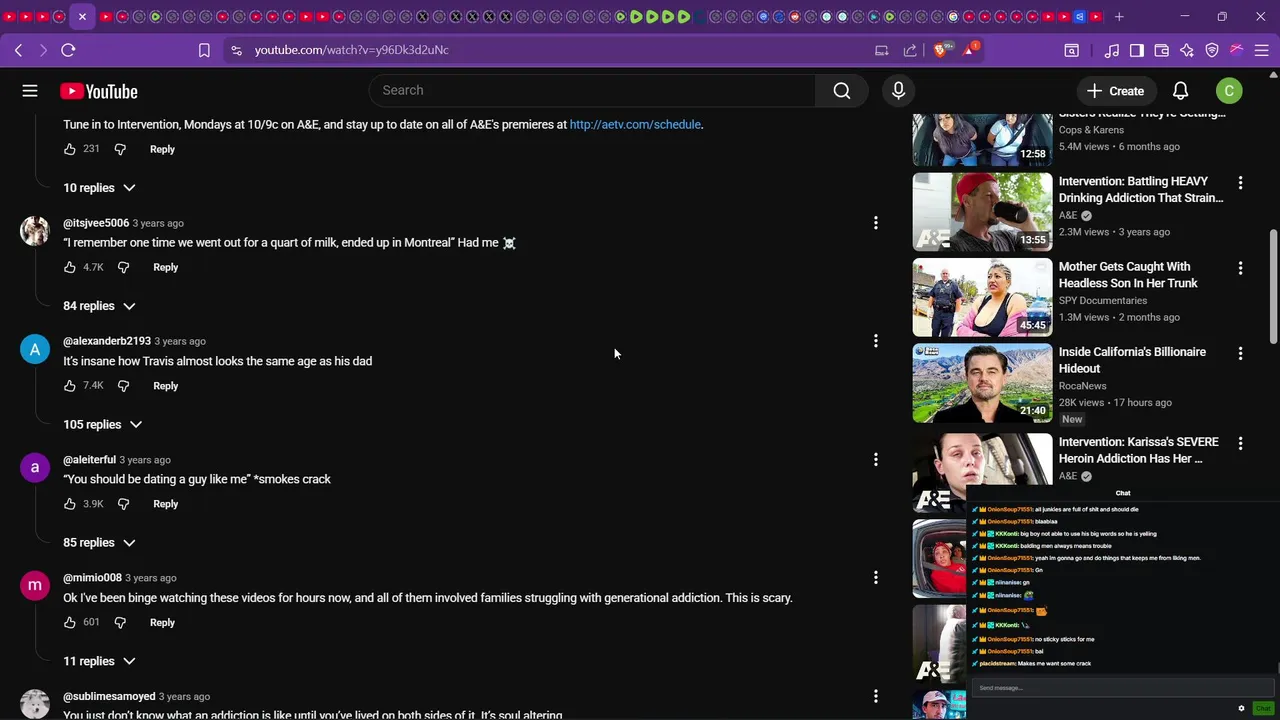Click the search magnifier button
This screenshot has width=1280, height=720.
pos(842,91)
